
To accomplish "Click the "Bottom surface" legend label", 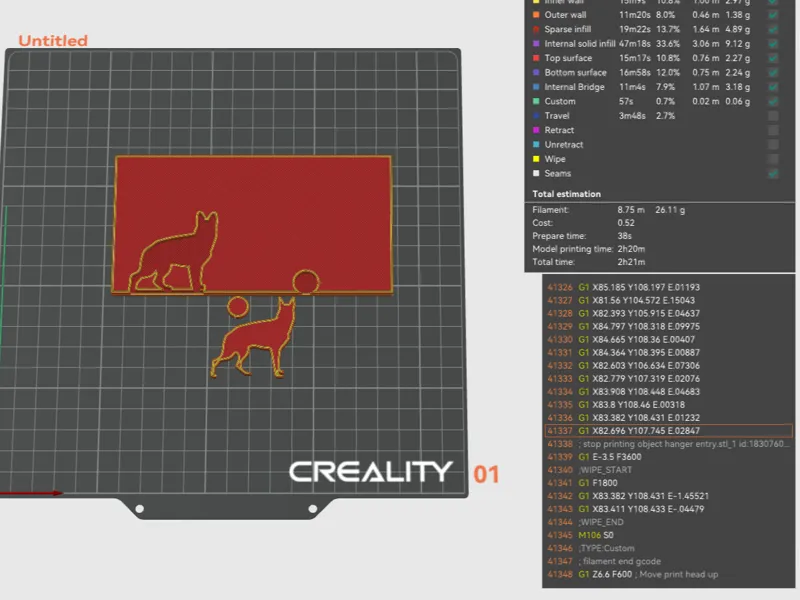I will (x=576, y=72).
